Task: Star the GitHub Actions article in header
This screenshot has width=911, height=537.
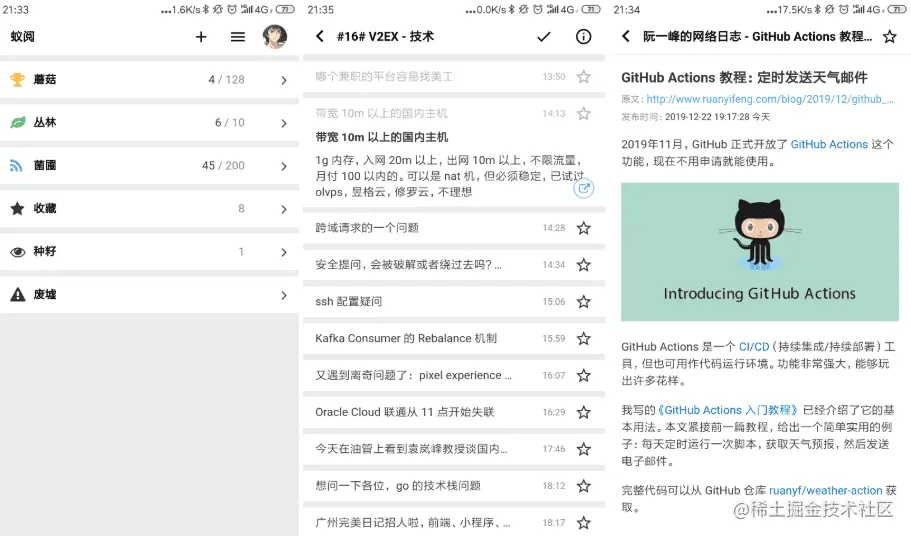Action: click(x=890, y=37)
